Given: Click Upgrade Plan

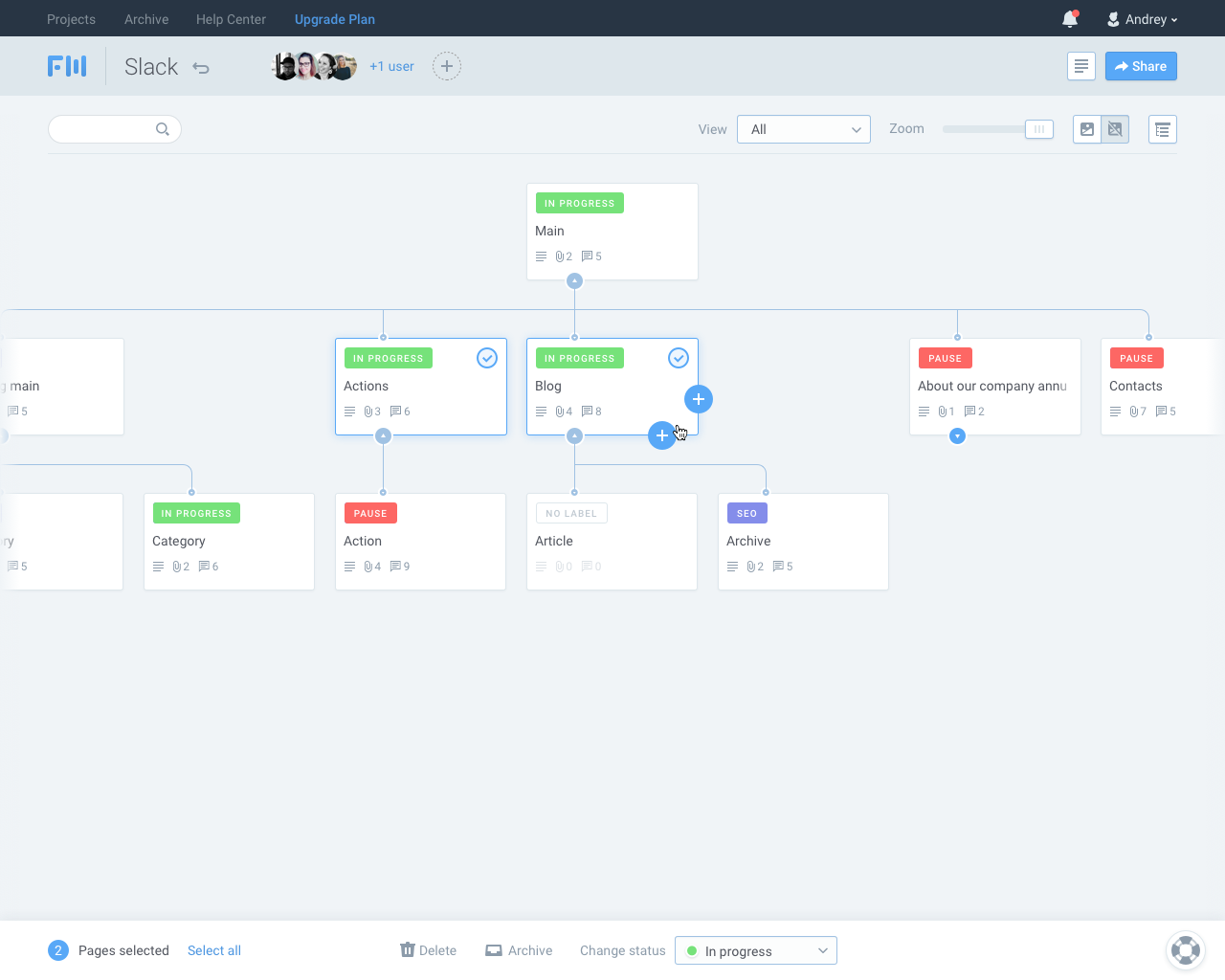Looking at the screenshot, I should [x=335, y=19].
